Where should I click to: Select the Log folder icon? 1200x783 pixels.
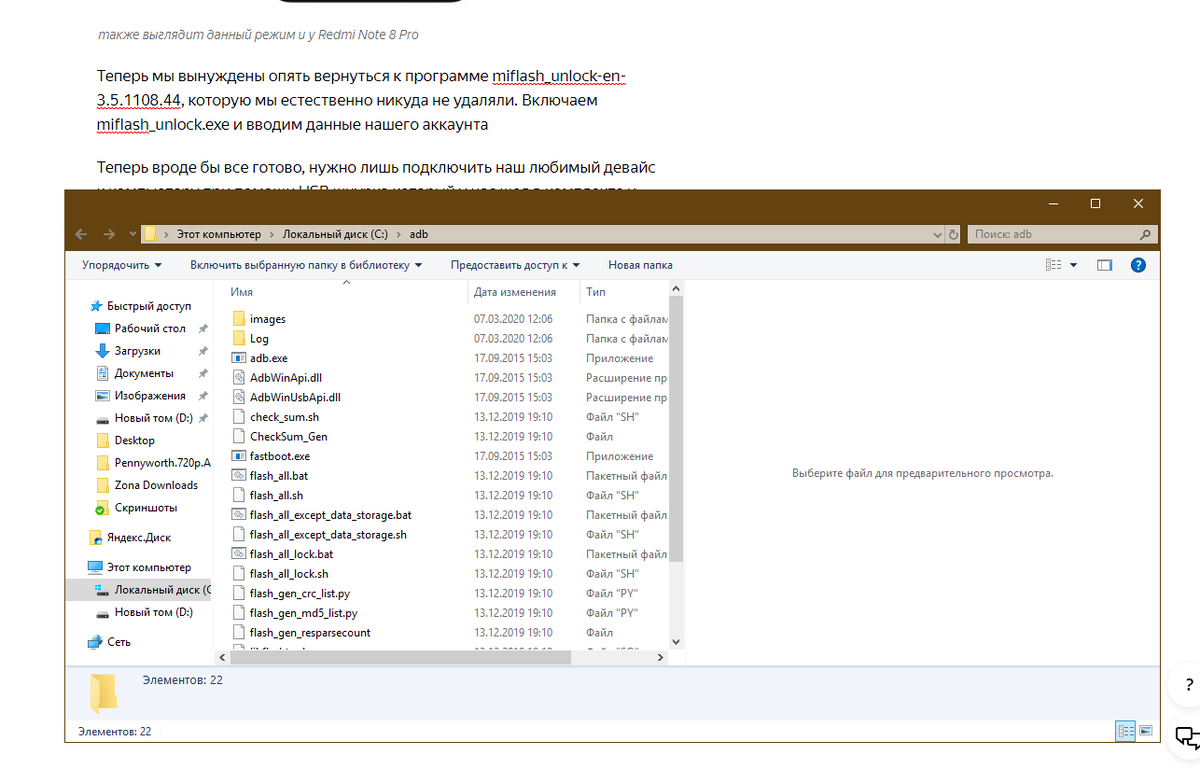pyautogui.click(x=238, y=339)
